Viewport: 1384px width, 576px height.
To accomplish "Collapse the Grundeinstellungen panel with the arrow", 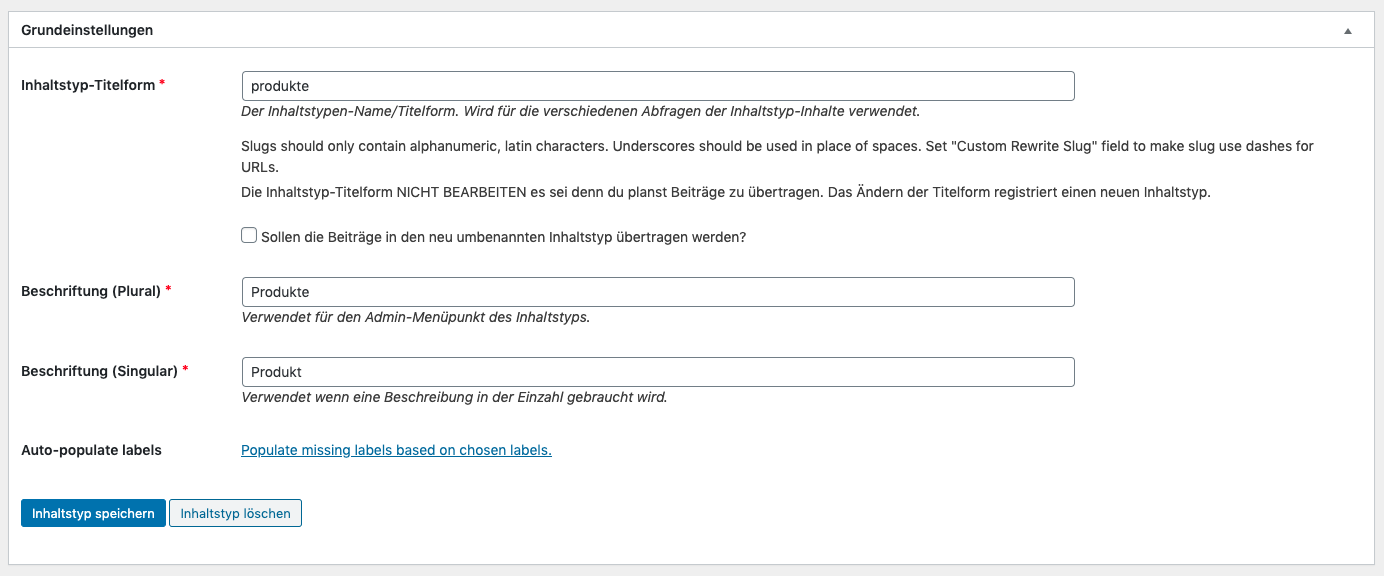I will tap(1348, 31).
